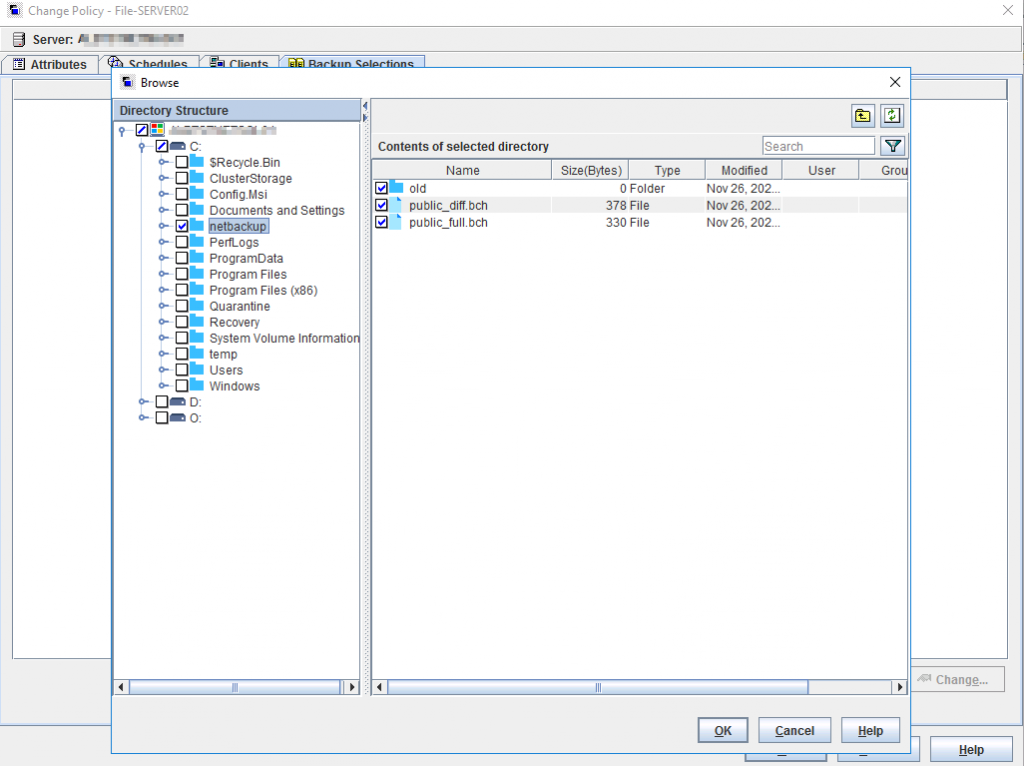Uncheck the netbackup folder checkbox

click(x=181, y=226)
